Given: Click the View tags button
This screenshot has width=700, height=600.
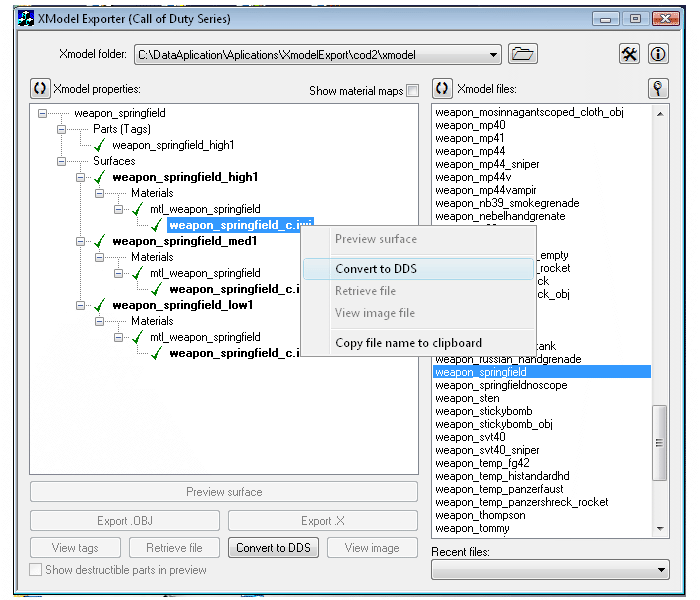Looking at the screenshot, I should (x=75, y=548).
